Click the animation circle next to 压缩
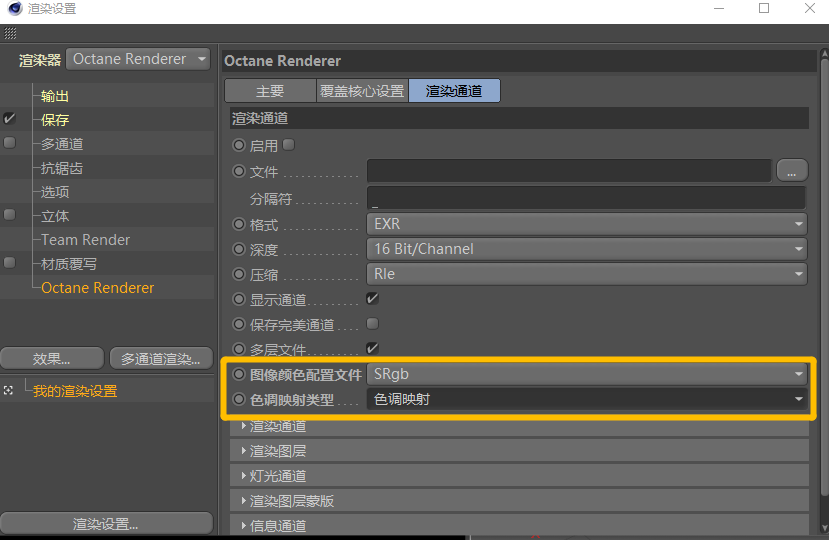This screenshot has width=829, height=540. point(239,274)
